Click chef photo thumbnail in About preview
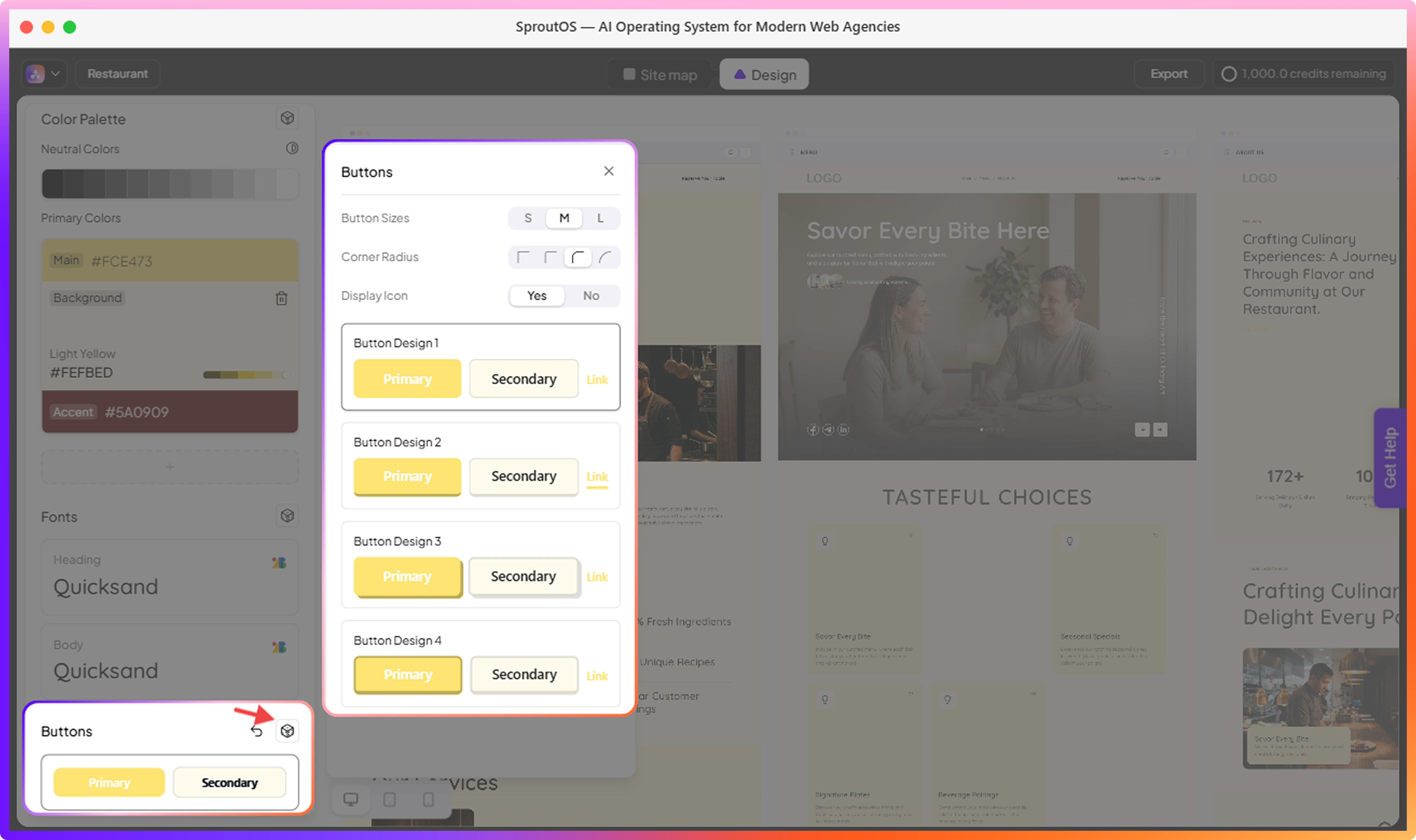The width and height of the screenshot is (1416, 840). [1321, 708]
